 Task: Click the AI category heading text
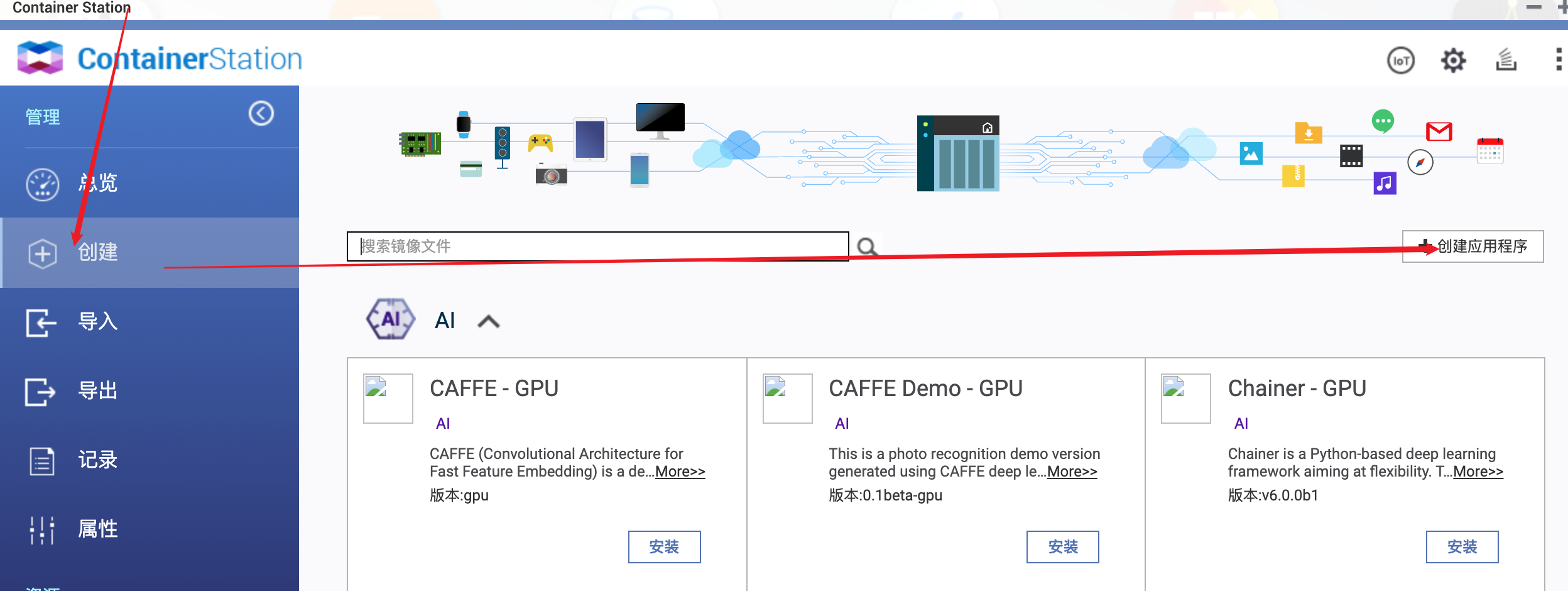tap(445, 321)
